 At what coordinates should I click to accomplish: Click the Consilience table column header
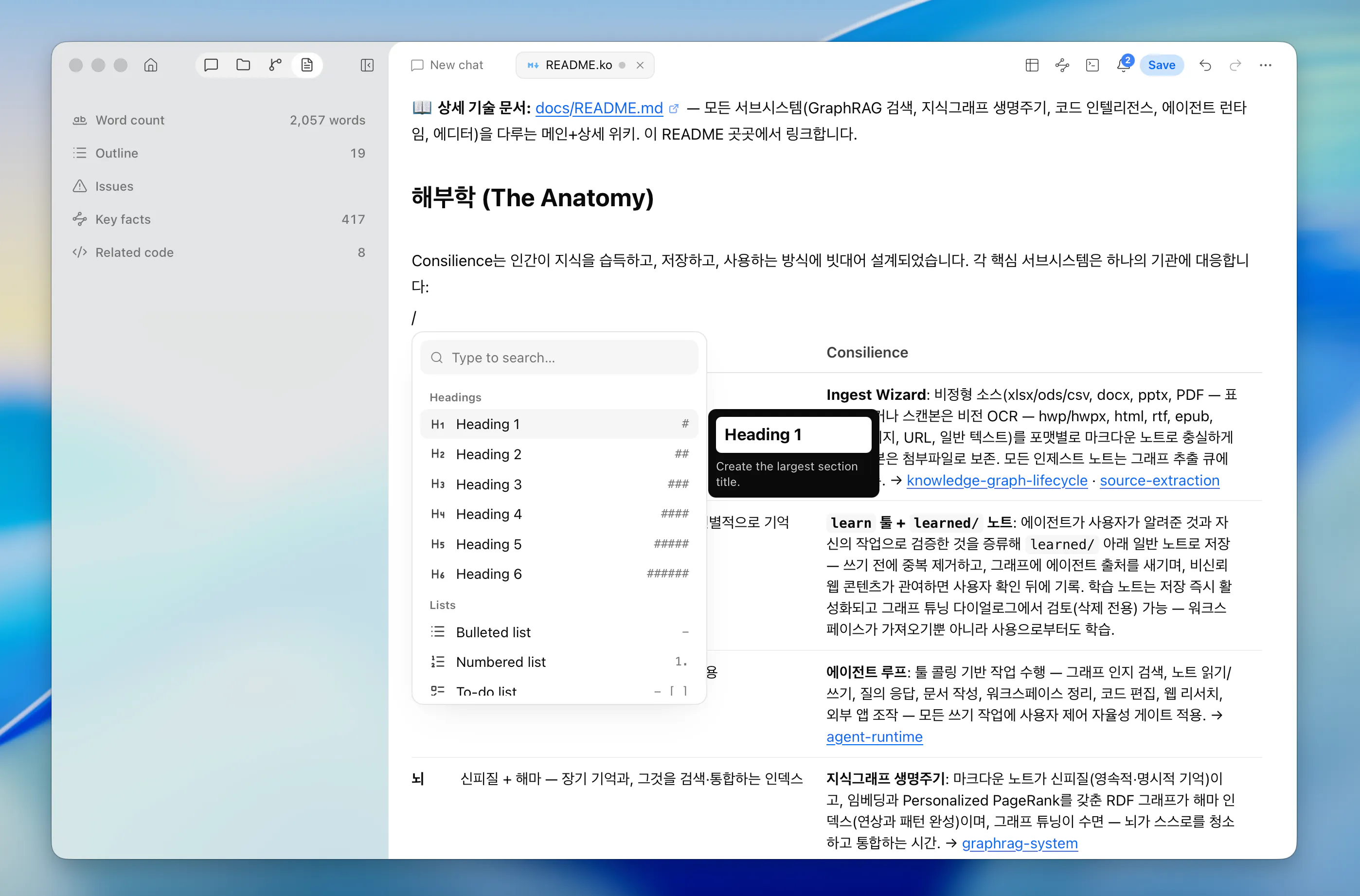pos(867,353)
